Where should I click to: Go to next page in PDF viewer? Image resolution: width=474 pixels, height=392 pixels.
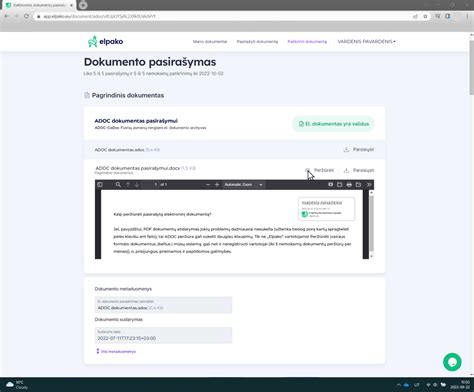[137, 184]
